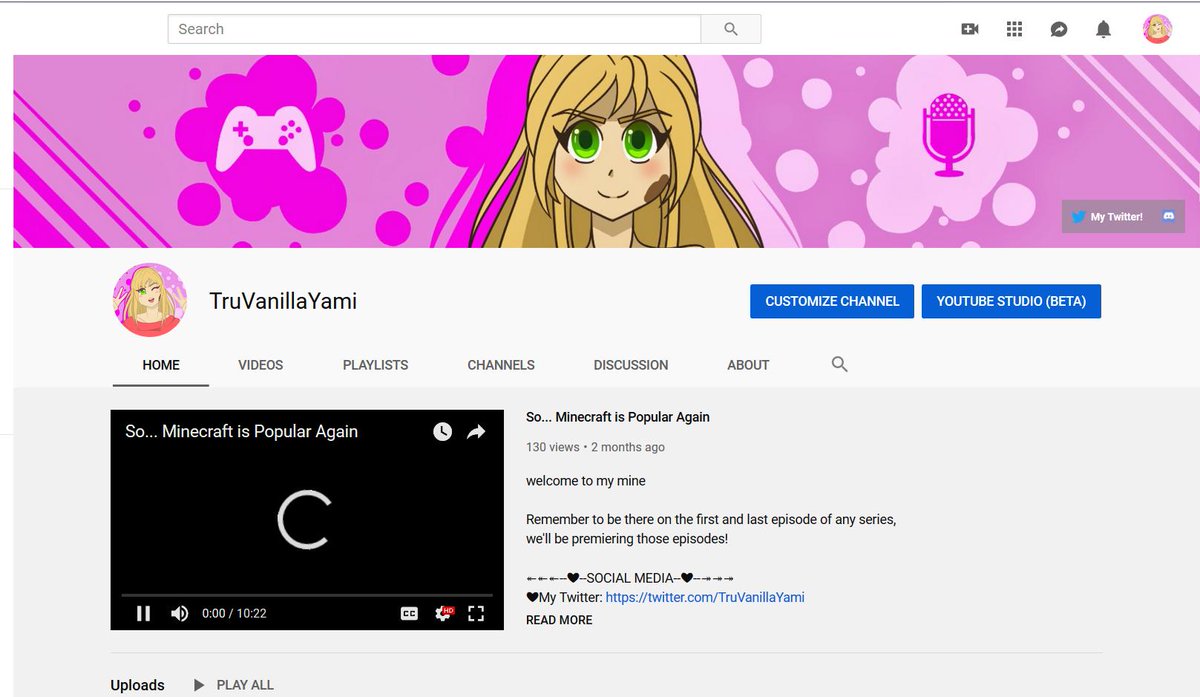1200x697 pixels.
Task: Mute the video volume speaker
Action: (x=179, y=613)
